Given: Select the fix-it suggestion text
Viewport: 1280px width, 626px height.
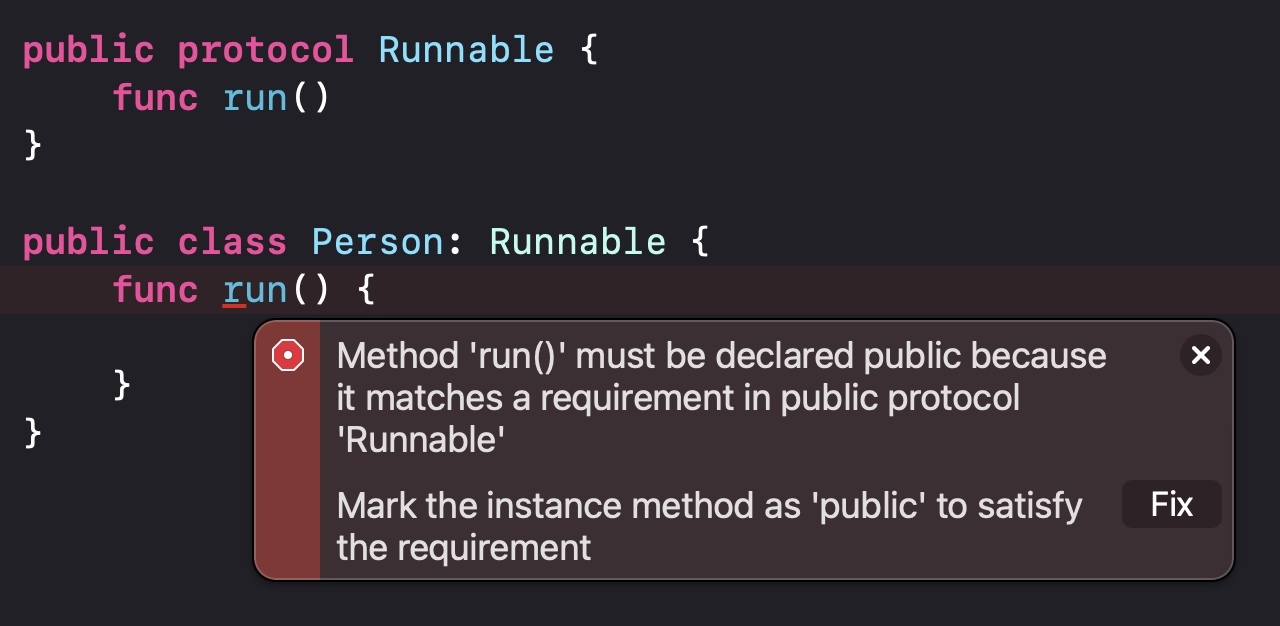Looking at the screenshot, I should (x=710, y=526).
